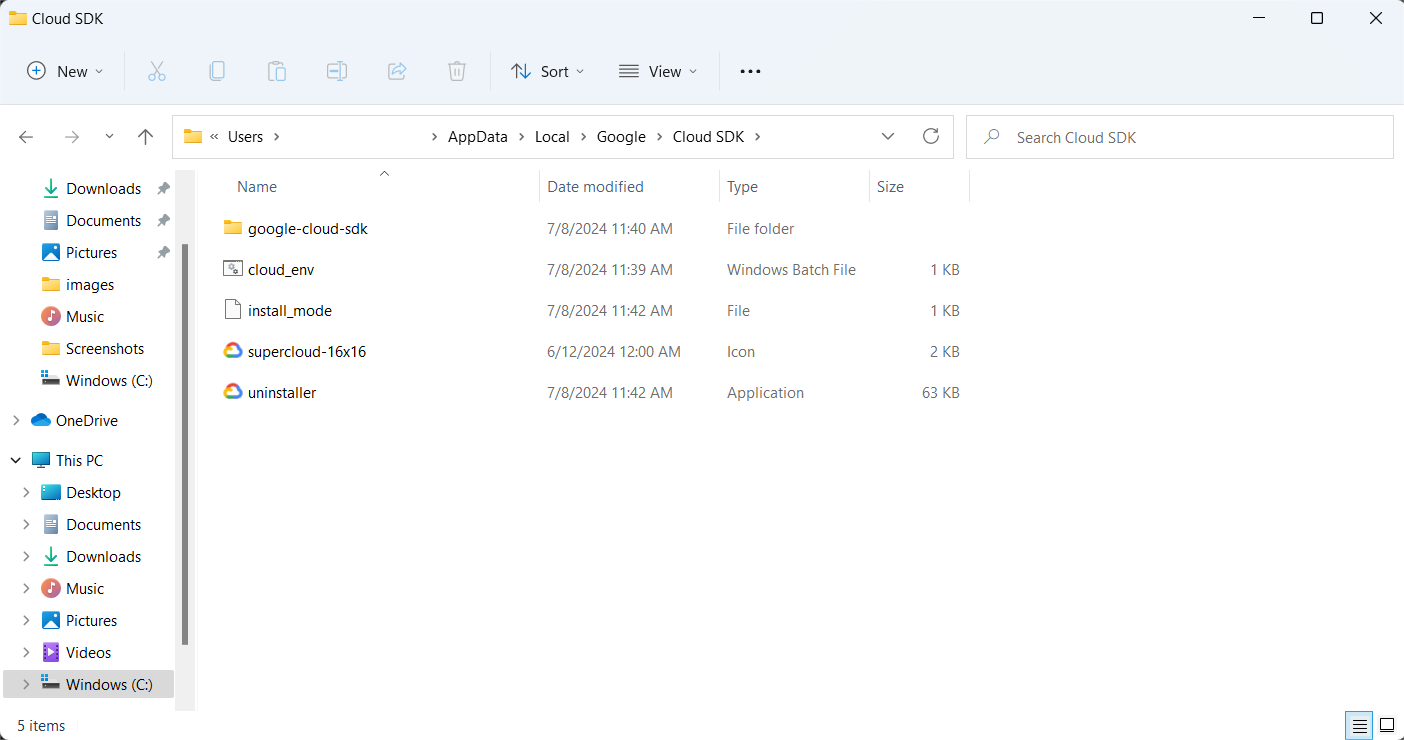
Task: Click the search magnifier icon
Action: [992, 137]
